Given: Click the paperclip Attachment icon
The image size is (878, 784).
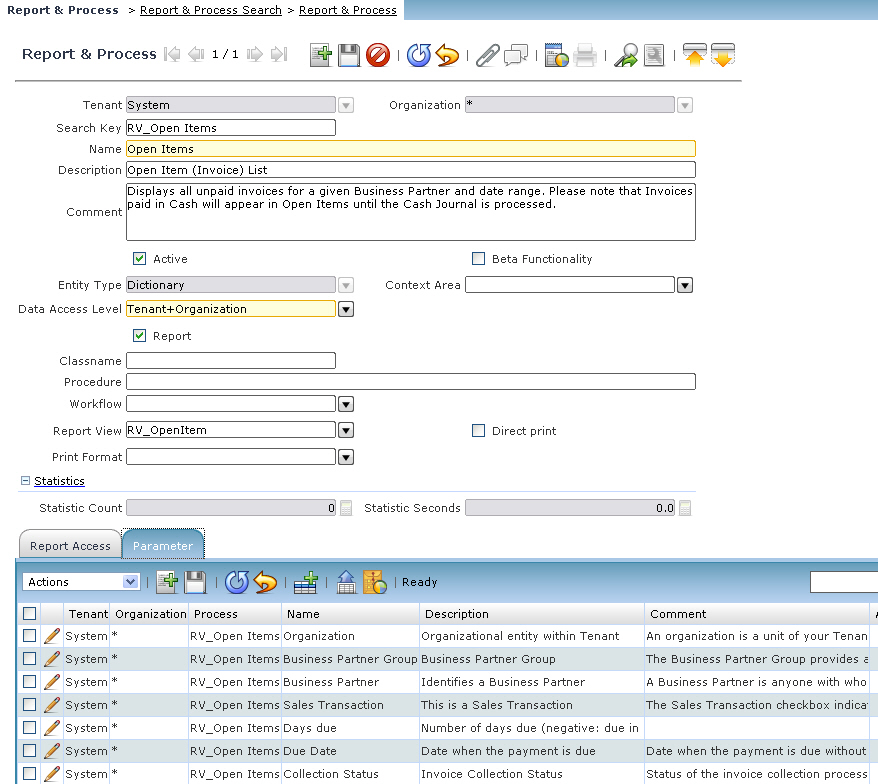Looking at the screenshot, I should point(487,55).
